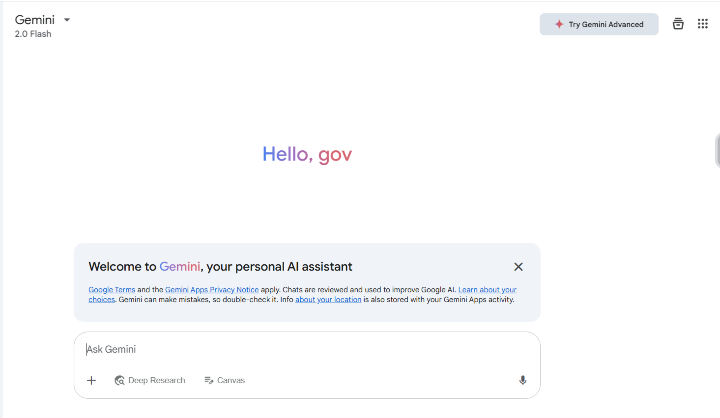720x418 pixels.
Task: Click the sparkle icon on the Gemini Advanced button
Action: pyautogui.click(x=559, y=24)
